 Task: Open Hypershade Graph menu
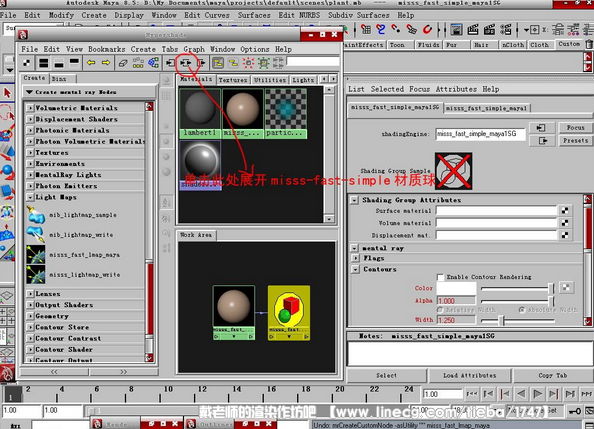(x=194, y=49)
